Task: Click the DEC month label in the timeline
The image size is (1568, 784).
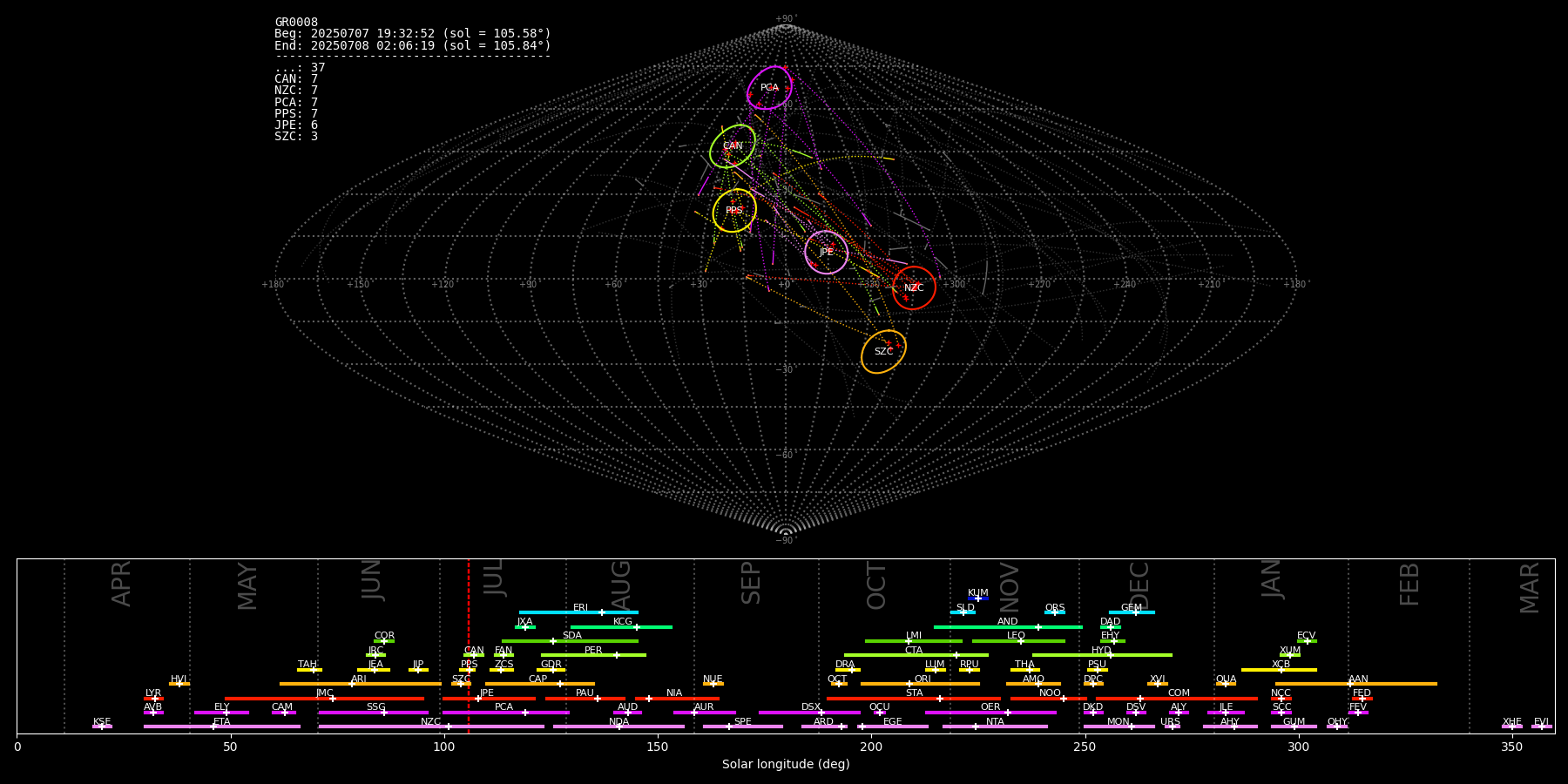Action: 1139,585
